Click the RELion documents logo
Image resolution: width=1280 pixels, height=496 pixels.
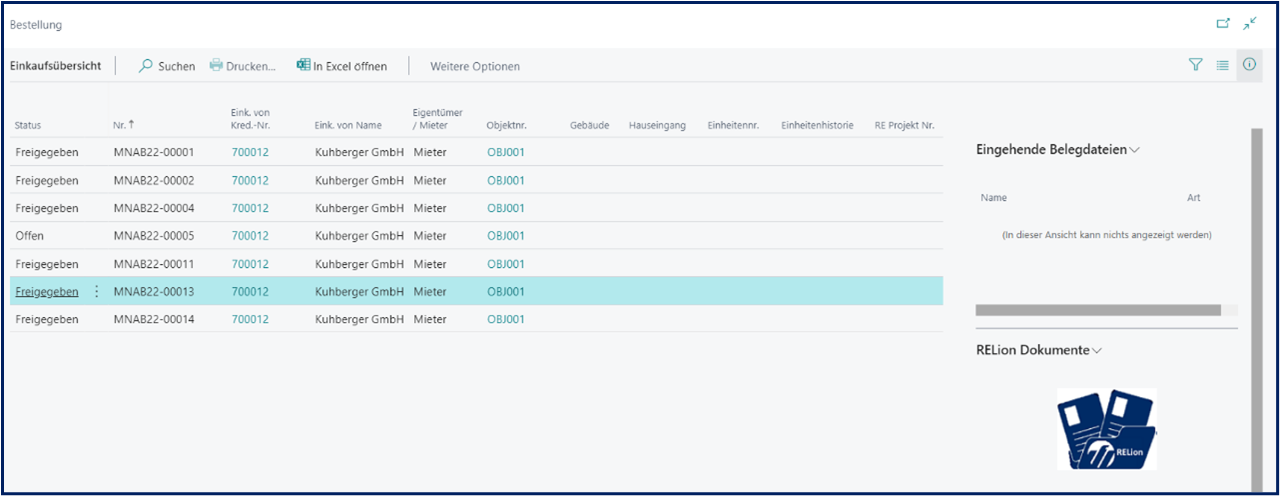(1106, 429)
